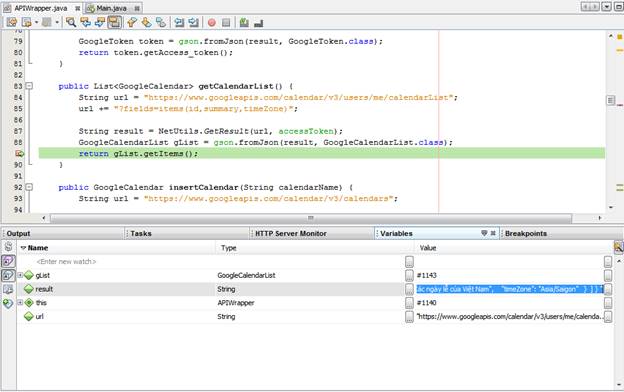624x392 pixels.
Task: Click the top icon in Variables left sidebar
Action: pyautogui.click(x=8, y=246)
